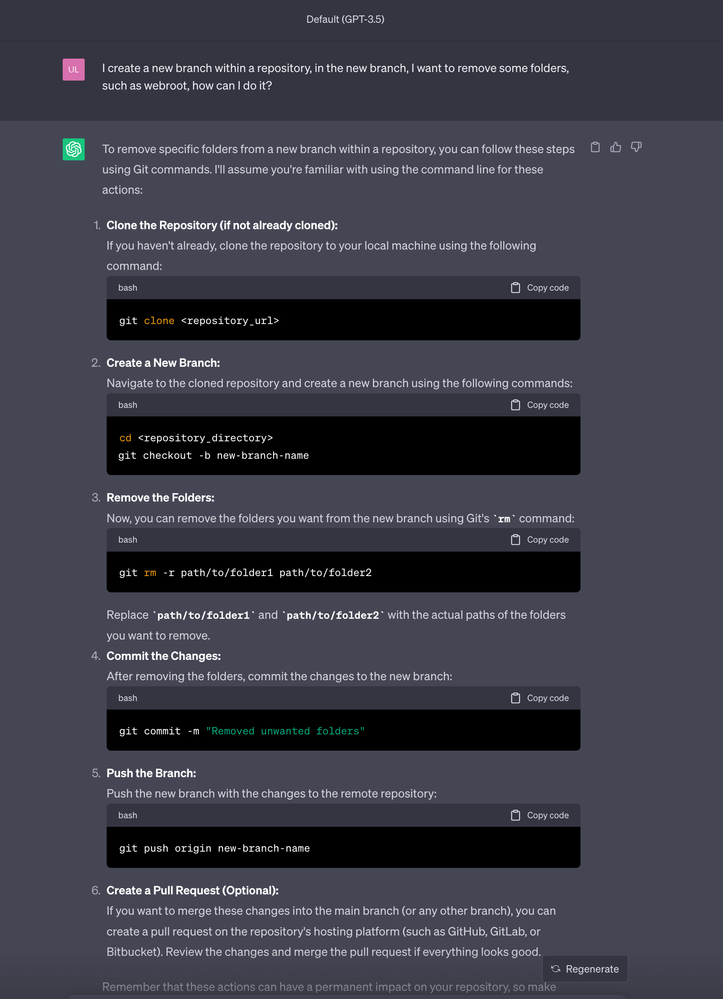Click the refresh icon inside the Regenerate button
This screenshot has width=723, height=999.
coord(555,968)
